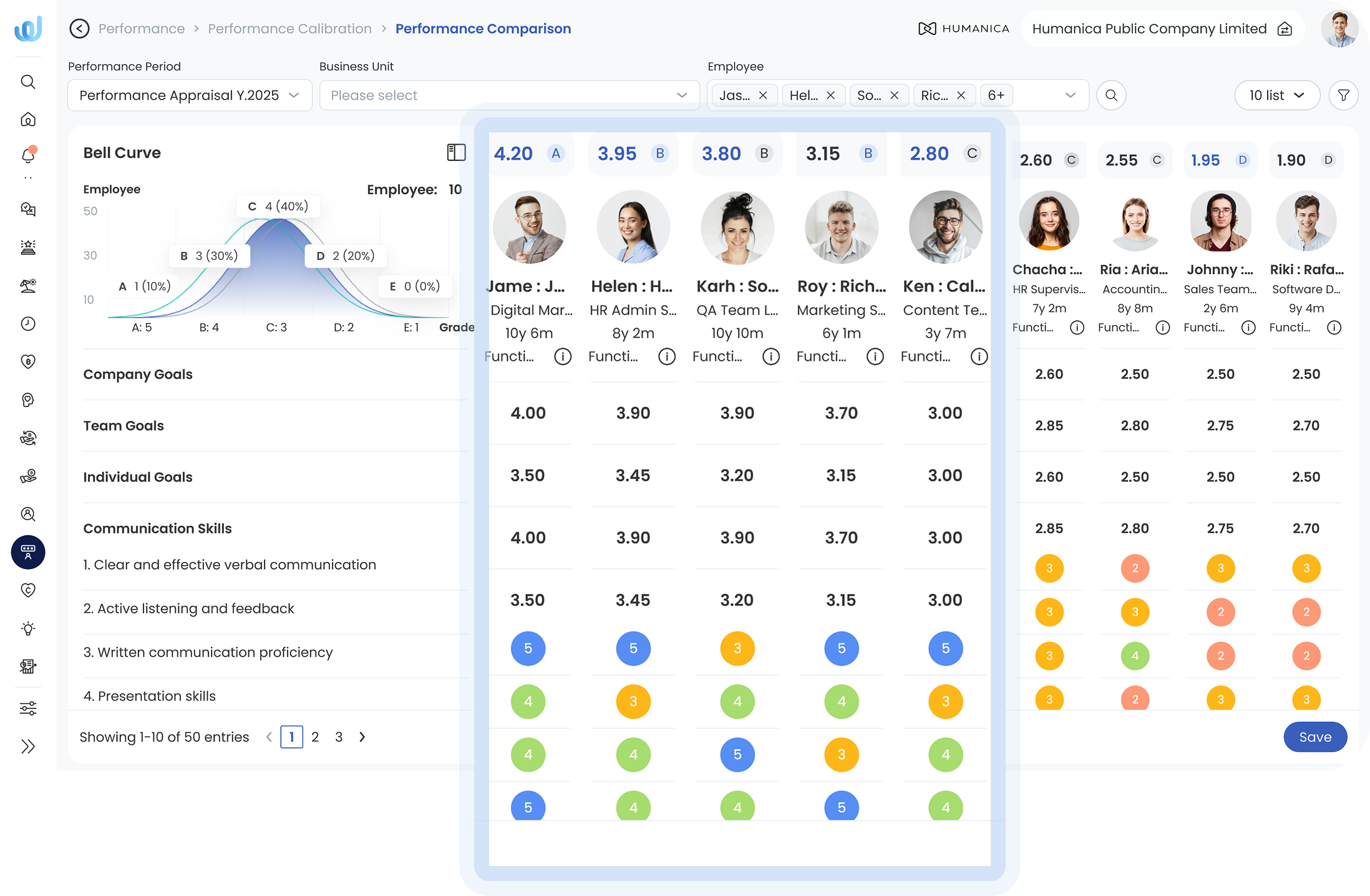1370x896 pixels.
Task: Open the funnel filter icon
Action: pos(1343,95)
